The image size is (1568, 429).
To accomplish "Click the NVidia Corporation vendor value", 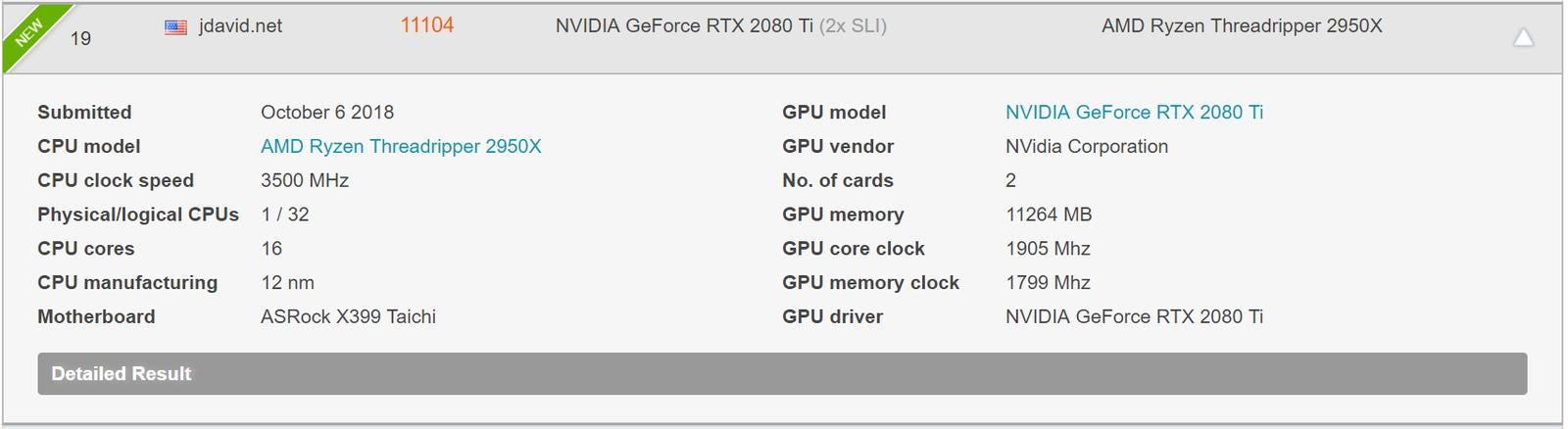I will pos(1087,146).
